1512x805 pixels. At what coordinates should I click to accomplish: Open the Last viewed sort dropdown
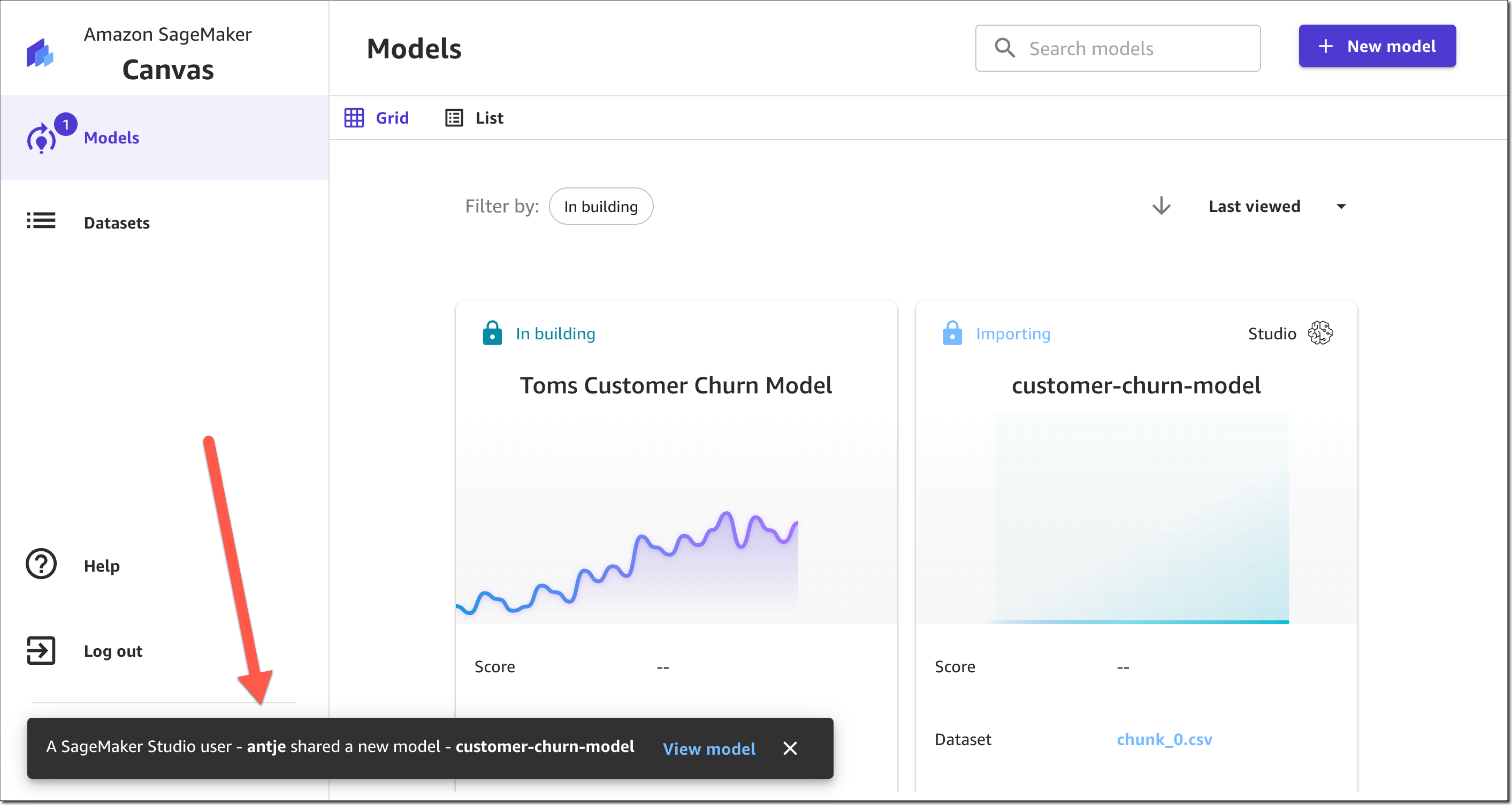(x=1254, y=206)
